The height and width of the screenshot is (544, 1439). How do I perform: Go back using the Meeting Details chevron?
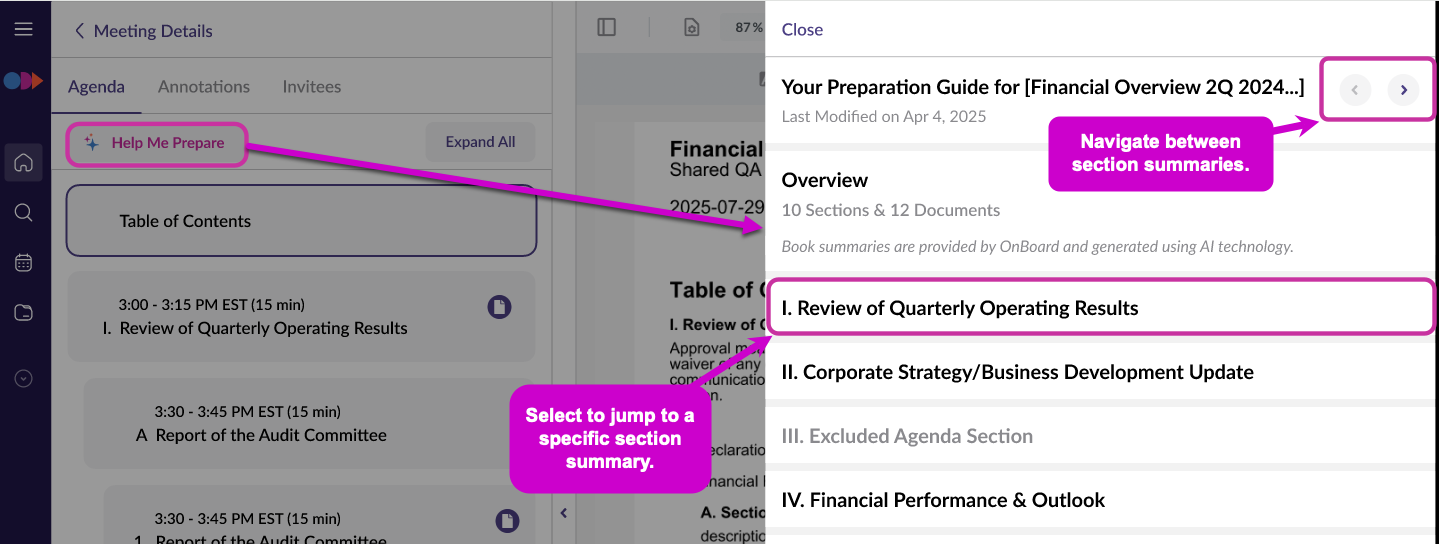click(80, 31)
